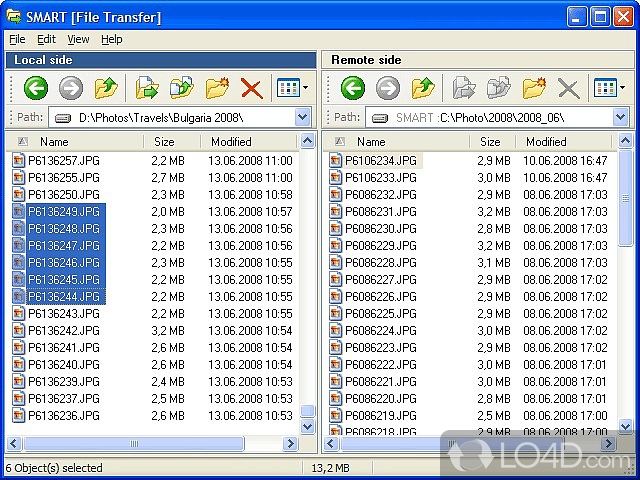Click Local side scroll right arrow
This screenshot has width=640, height=480.
(291, 444)
